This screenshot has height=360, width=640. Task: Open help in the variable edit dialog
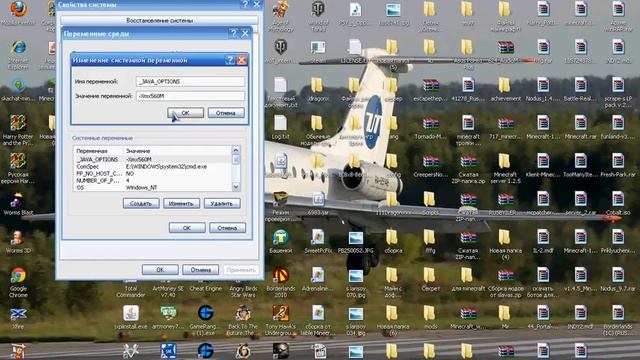230,60
